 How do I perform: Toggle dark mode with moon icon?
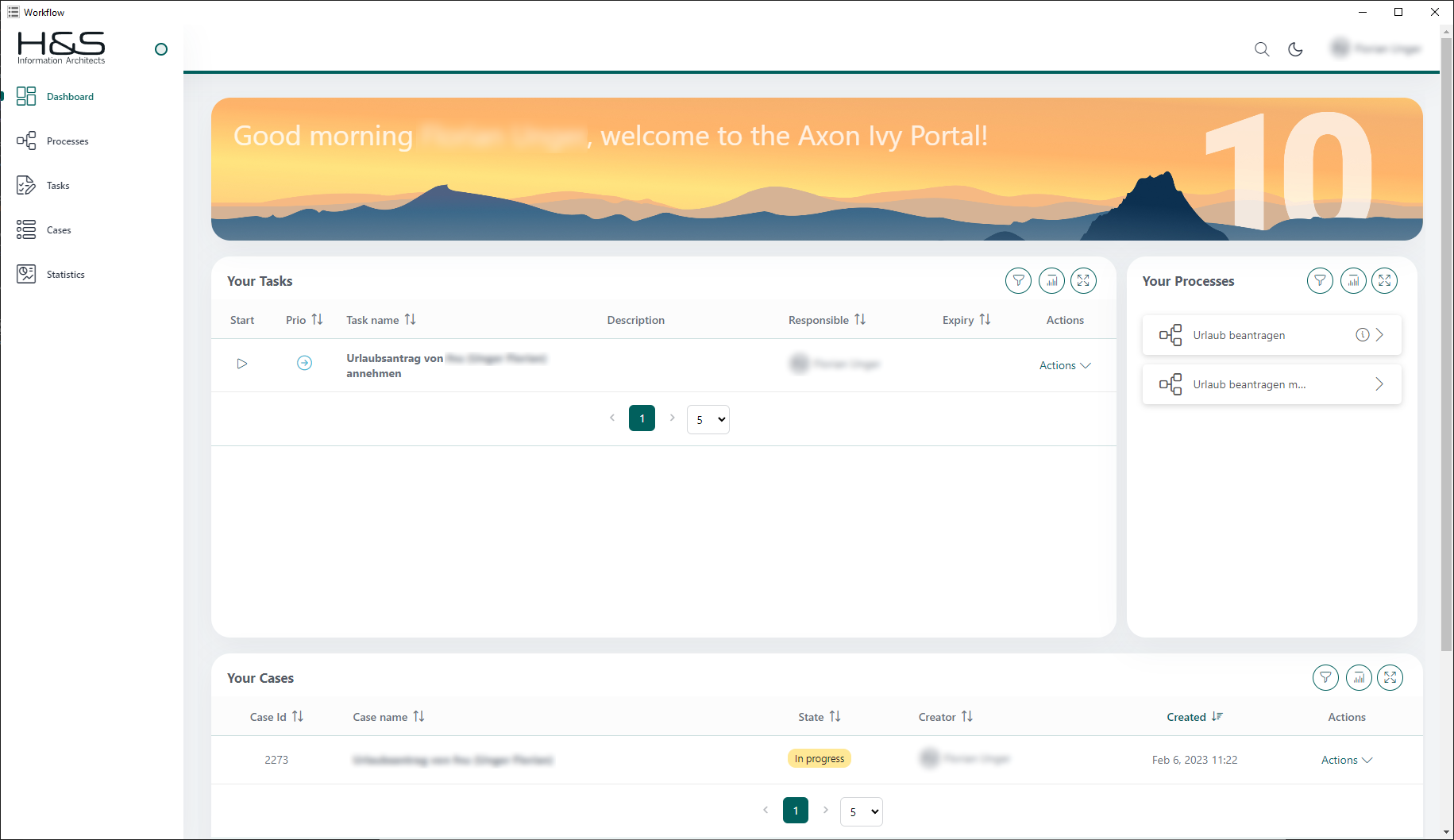tap(1295, 49)
